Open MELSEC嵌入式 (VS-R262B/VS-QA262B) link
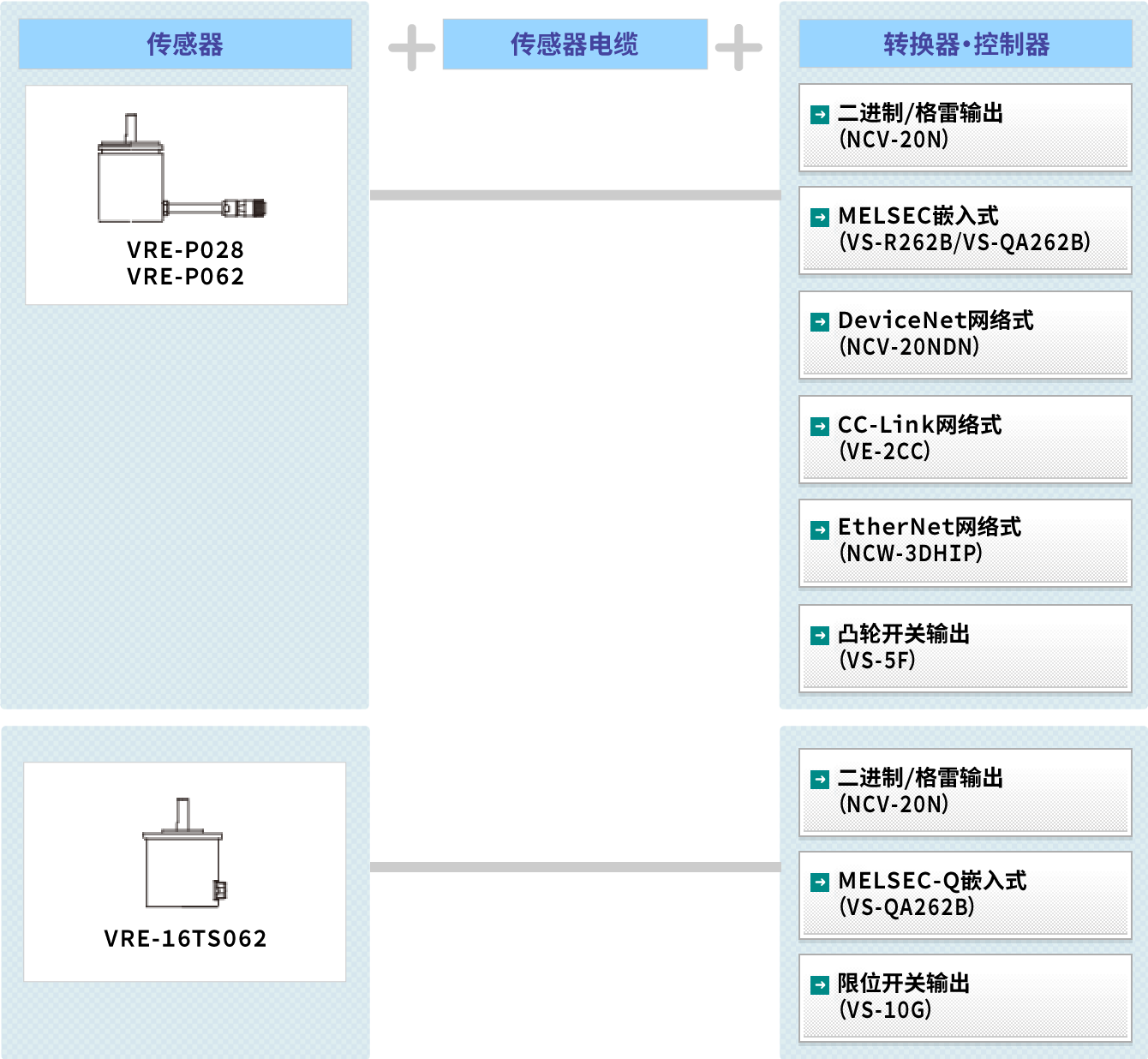The image size is (1148, 1059). point(966,230)
